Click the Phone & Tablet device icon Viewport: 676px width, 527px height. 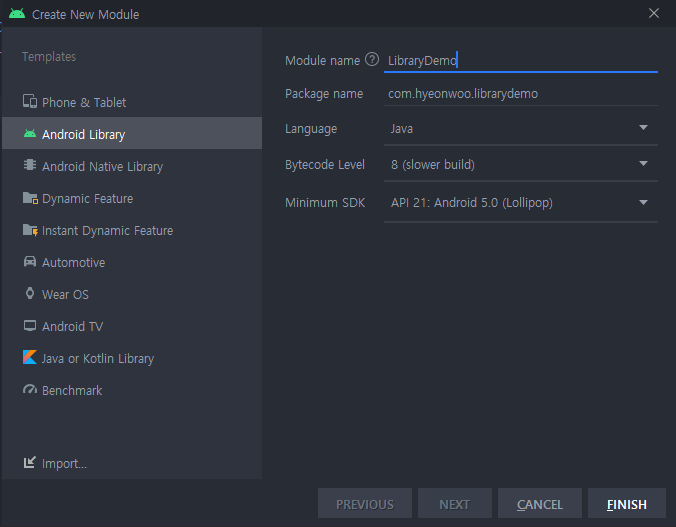(30, 102)
